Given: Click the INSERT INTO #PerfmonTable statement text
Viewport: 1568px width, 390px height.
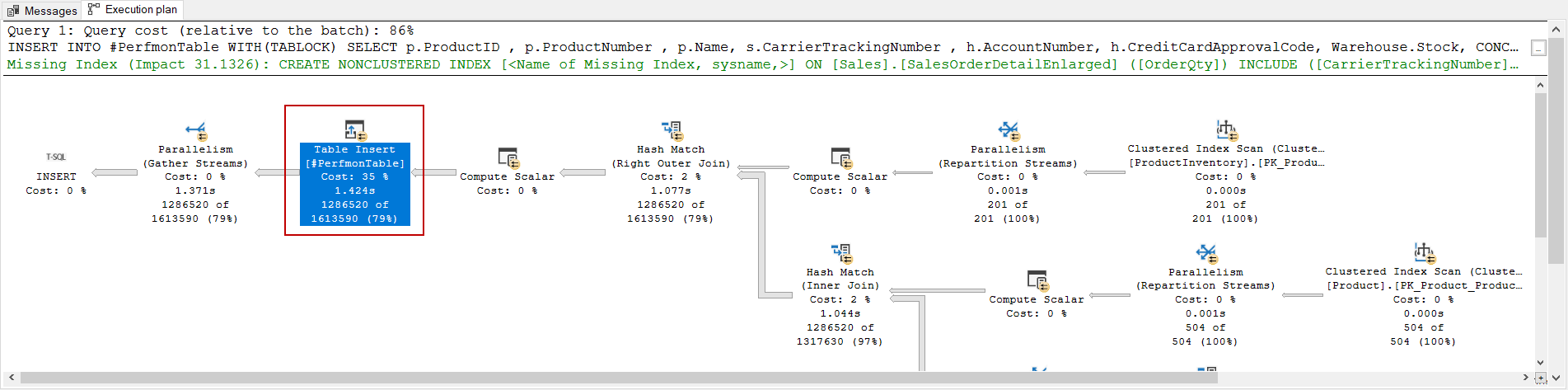Looking at the screenshot, I should pyautogui.click(x=763, y=47).
